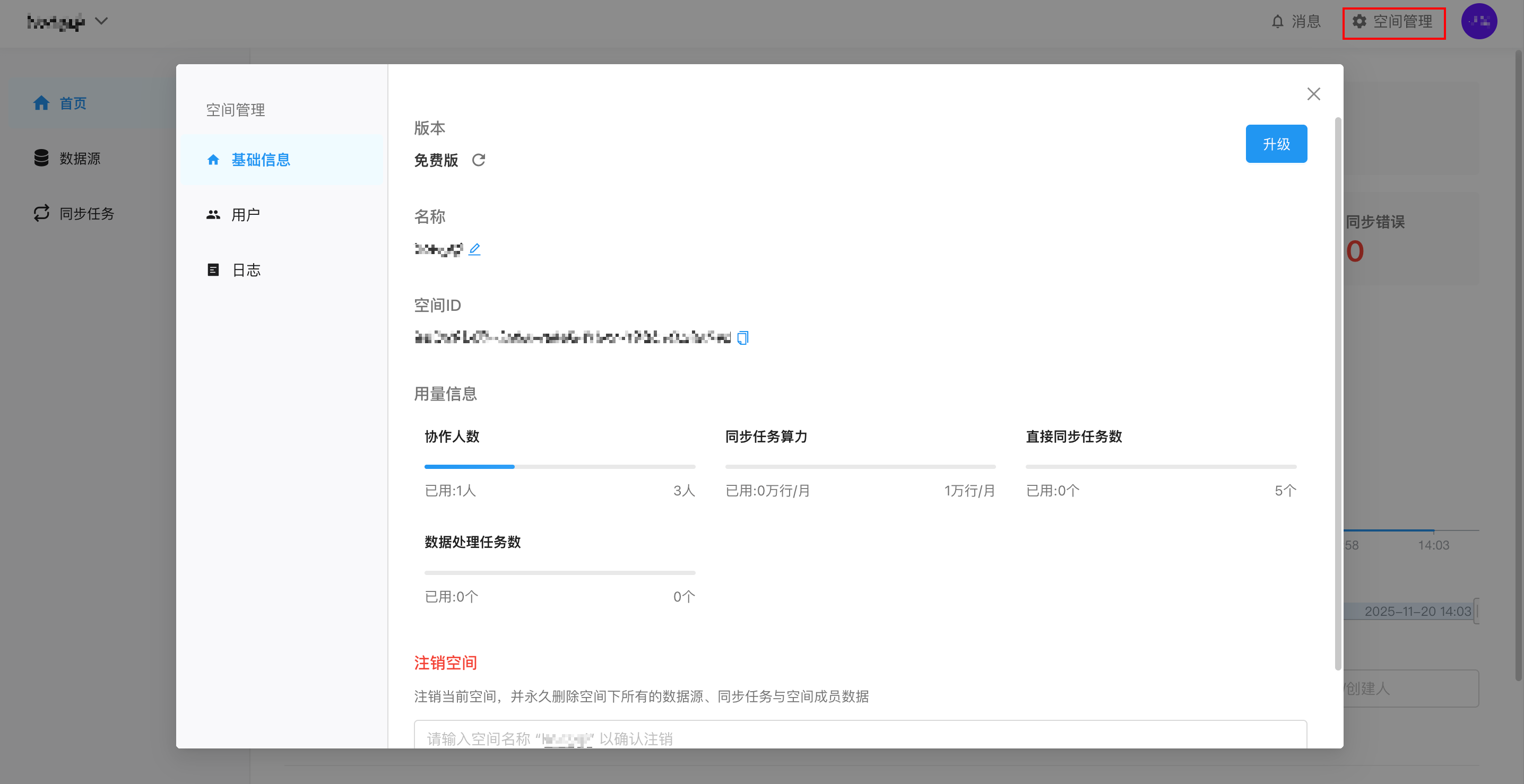Focus the space name confirmation input field
Image resolution: width=1524 pixels, height=784 pixels.
(860, 738)
